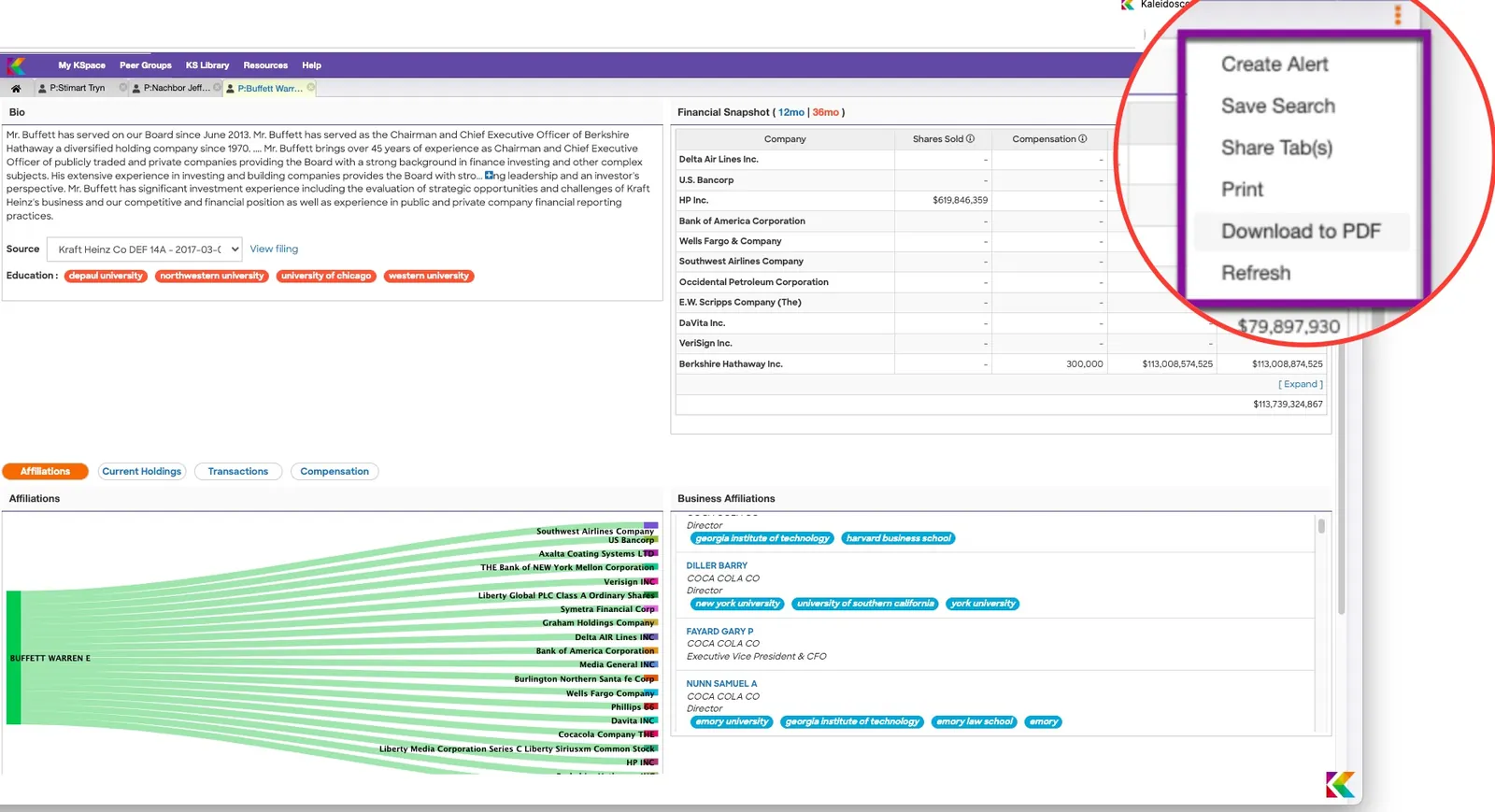Click the Business Affiliations list scrollbar
The width and height of the screenshot is (1495, 812).
[1321, 526]
